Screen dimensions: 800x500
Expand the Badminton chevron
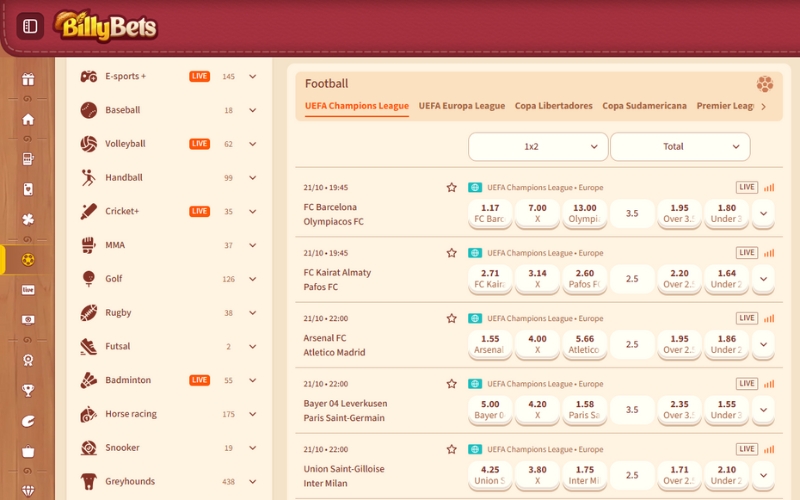[253, 380]
